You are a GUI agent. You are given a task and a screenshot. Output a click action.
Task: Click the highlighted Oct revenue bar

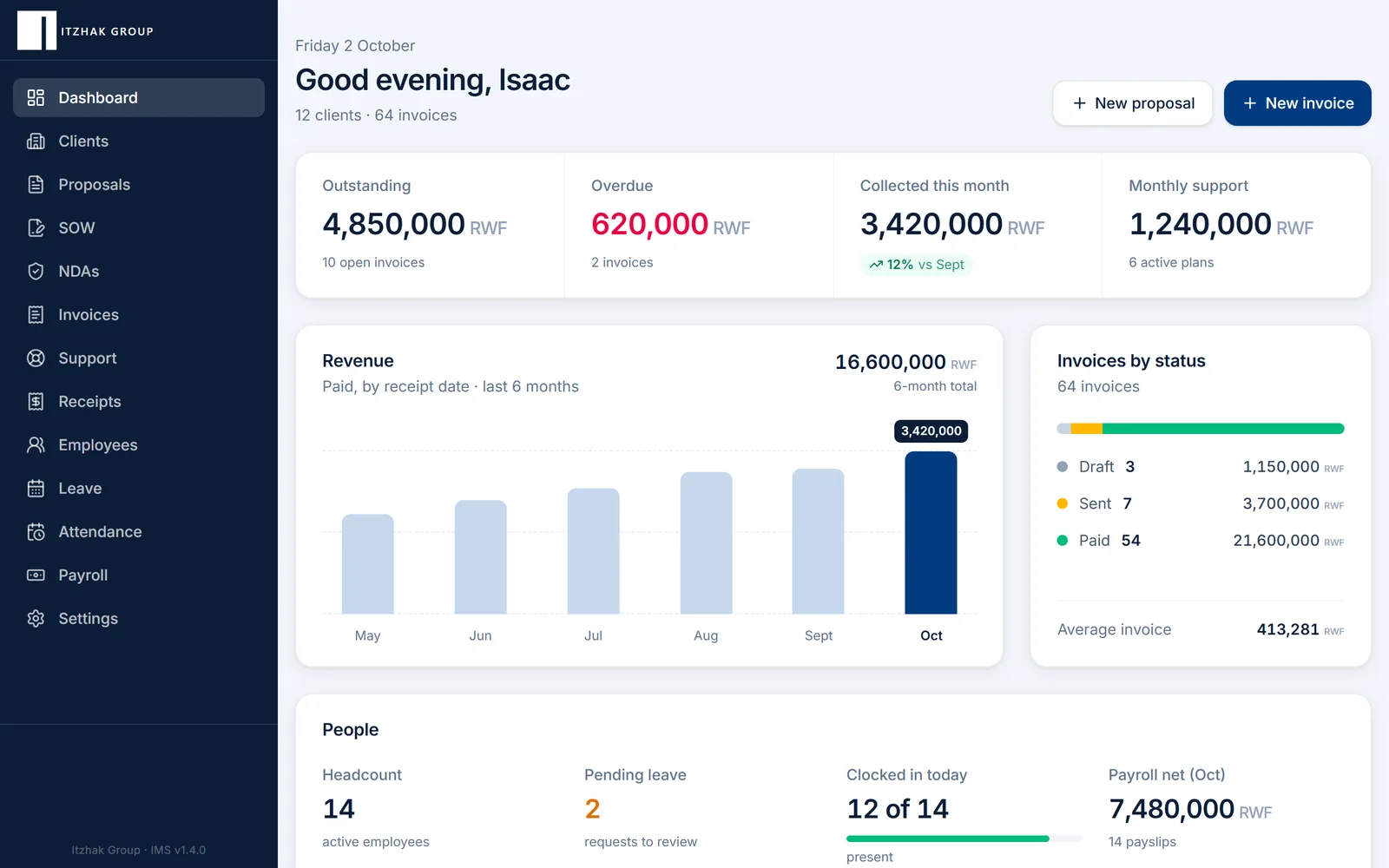[931, 533]
